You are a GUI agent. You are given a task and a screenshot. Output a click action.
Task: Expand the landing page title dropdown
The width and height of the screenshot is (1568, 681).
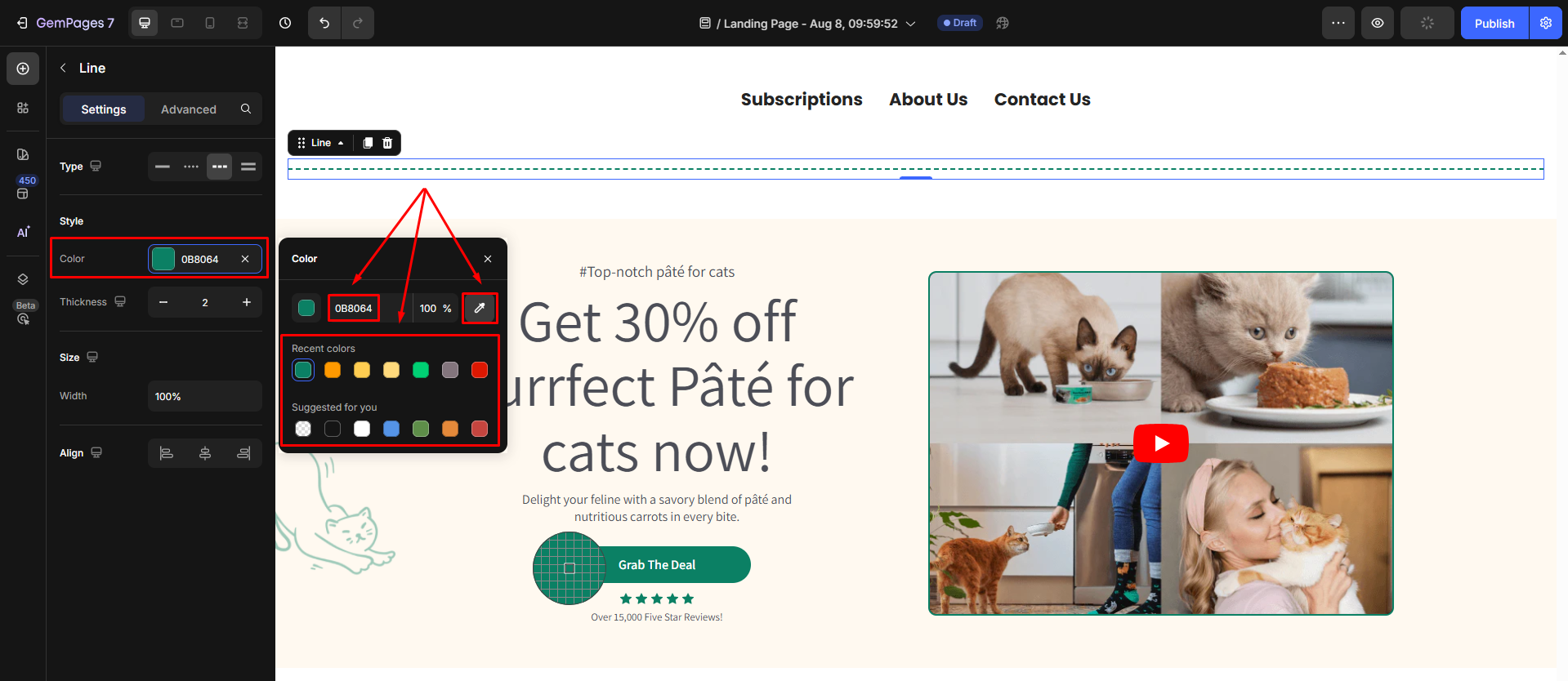coord(910,24)
